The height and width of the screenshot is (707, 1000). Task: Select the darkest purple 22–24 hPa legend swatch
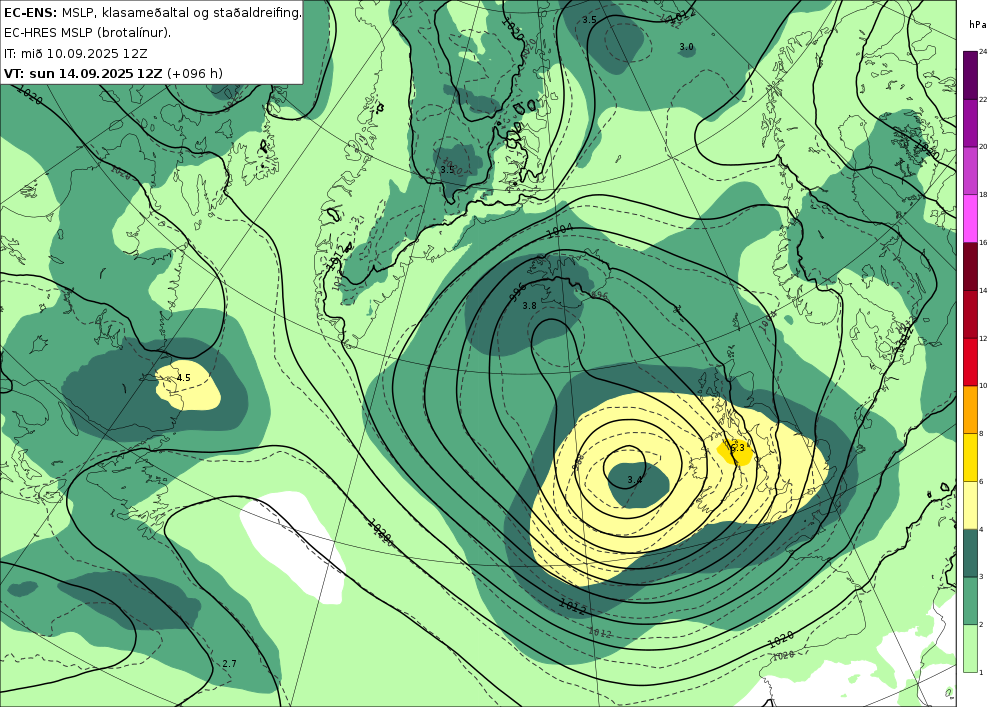971,74
